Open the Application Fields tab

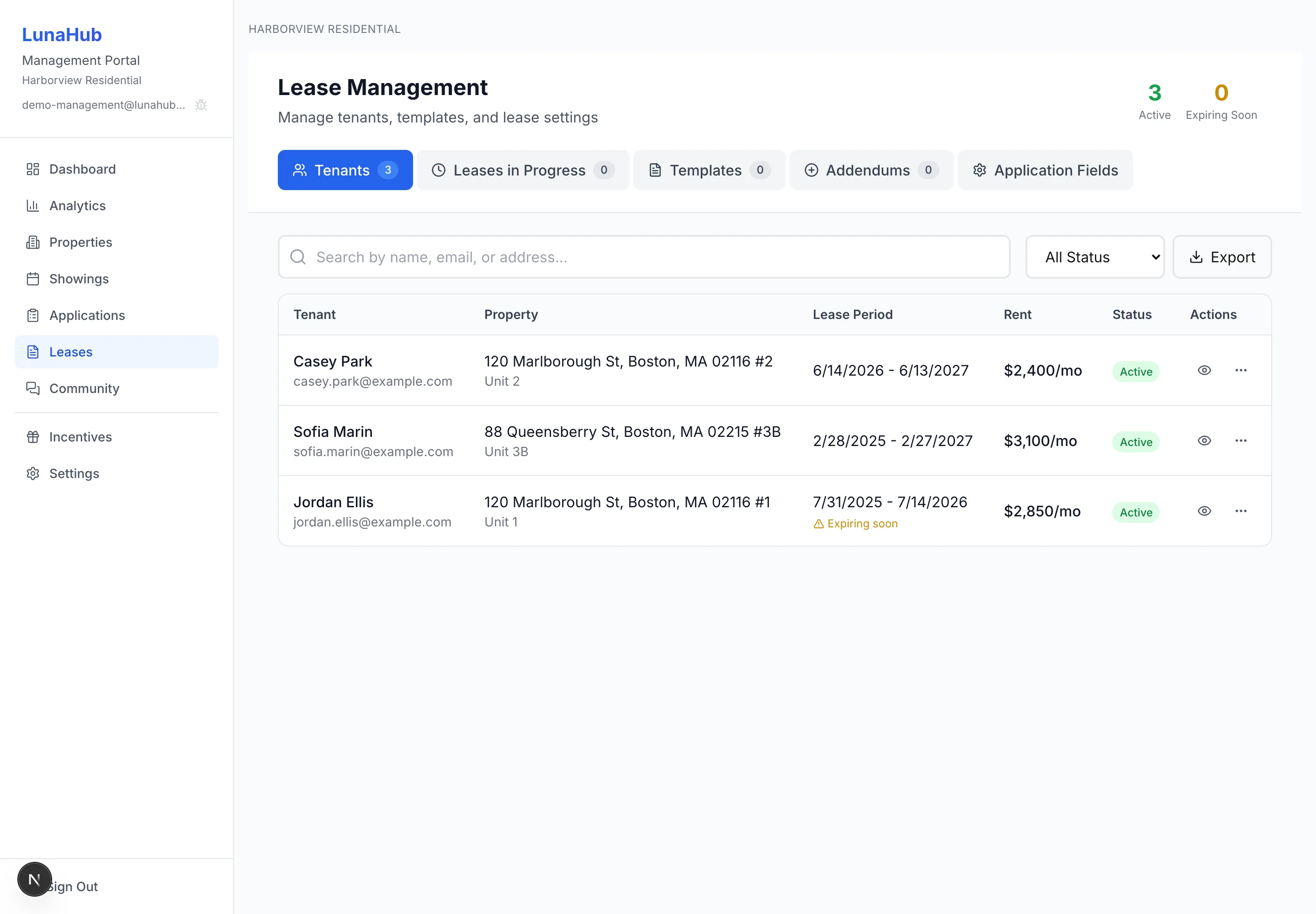(x=1045, y=170)
